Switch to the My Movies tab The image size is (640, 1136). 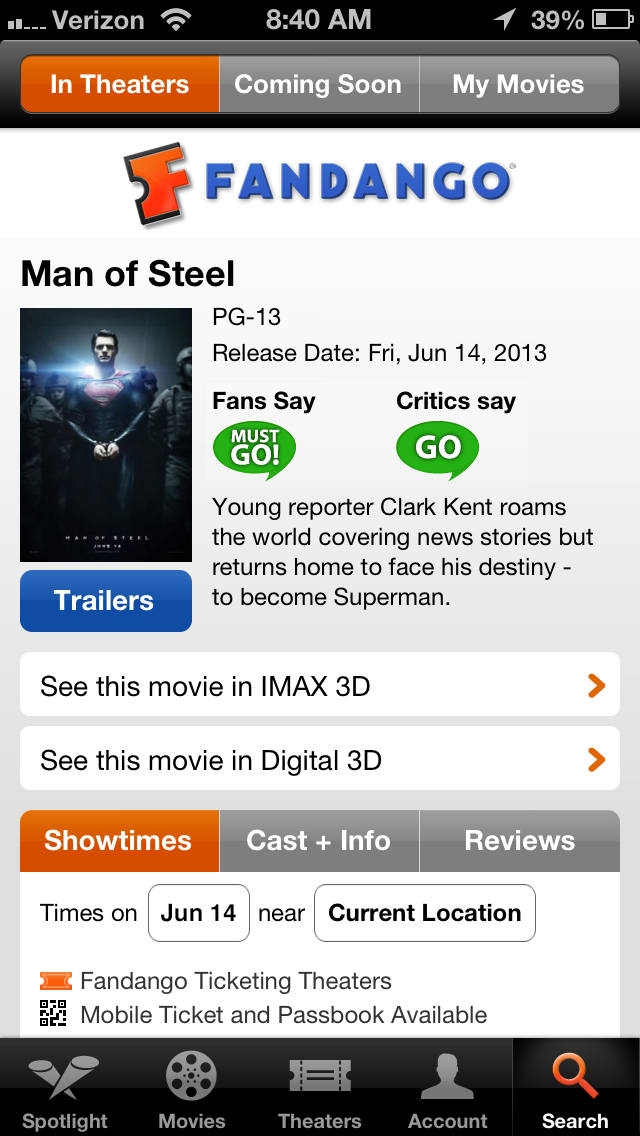518,84
